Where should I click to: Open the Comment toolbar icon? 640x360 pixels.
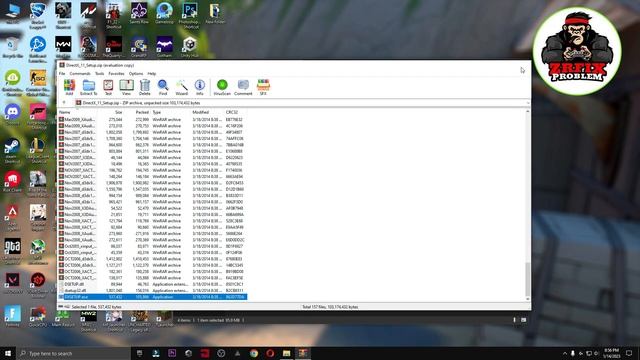click(243, 87)
